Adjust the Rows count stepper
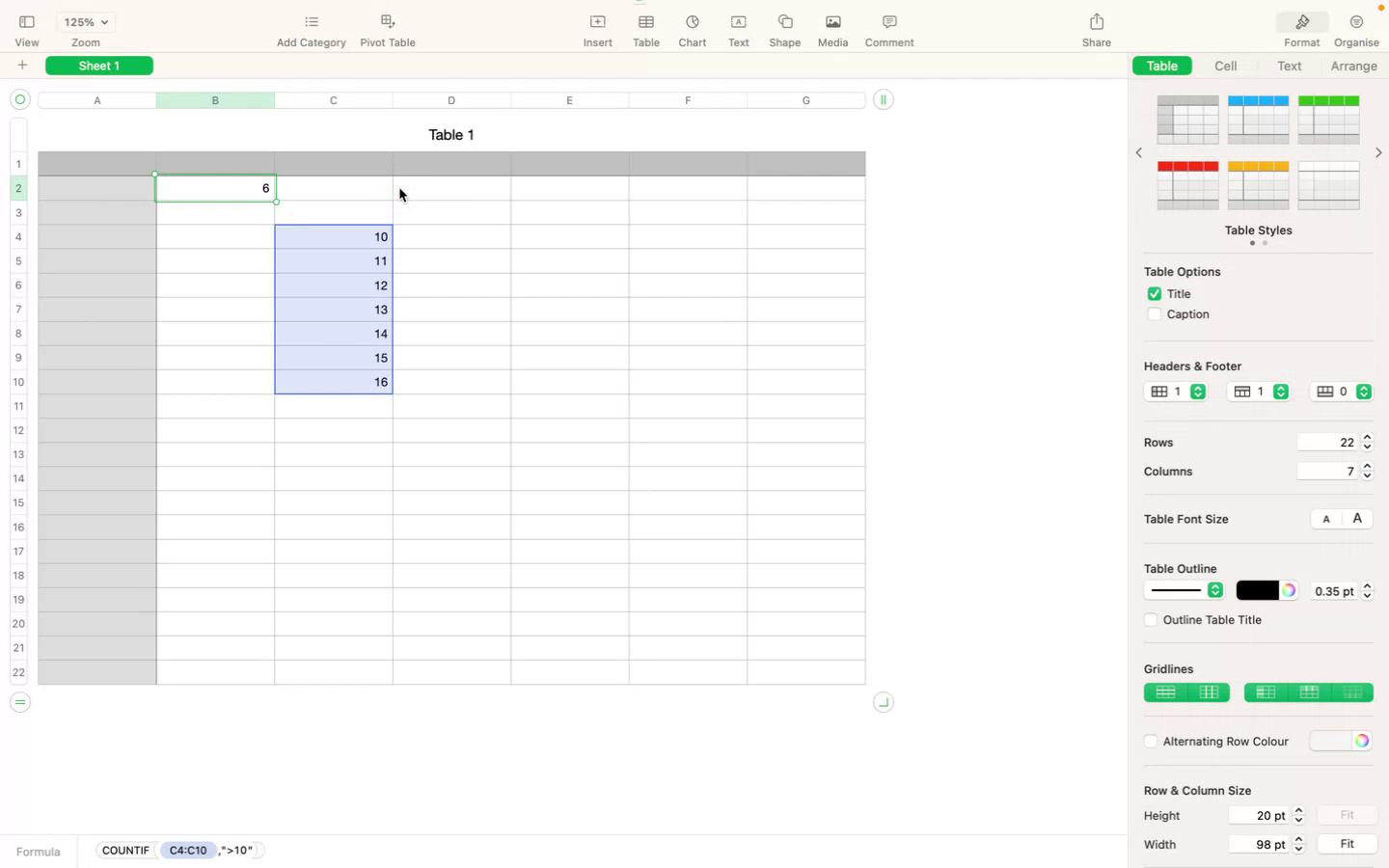Screen dimensions: 1389x868 [x=1368, y=443]
